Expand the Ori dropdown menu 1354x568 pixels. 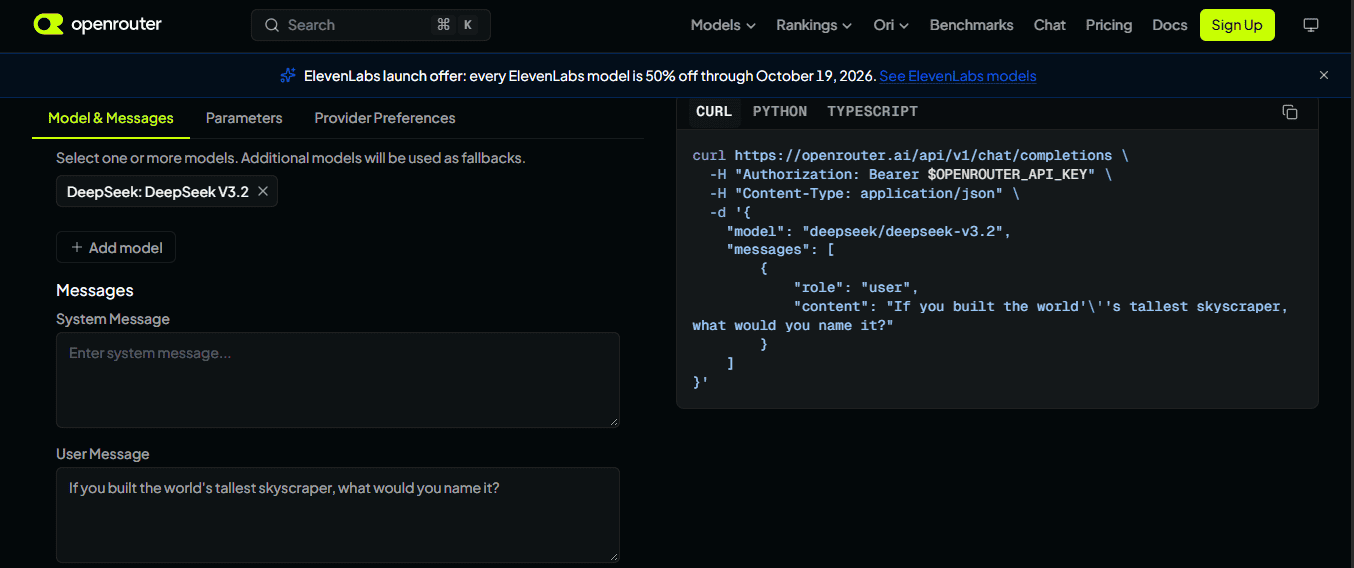click(x=891, y=25)
